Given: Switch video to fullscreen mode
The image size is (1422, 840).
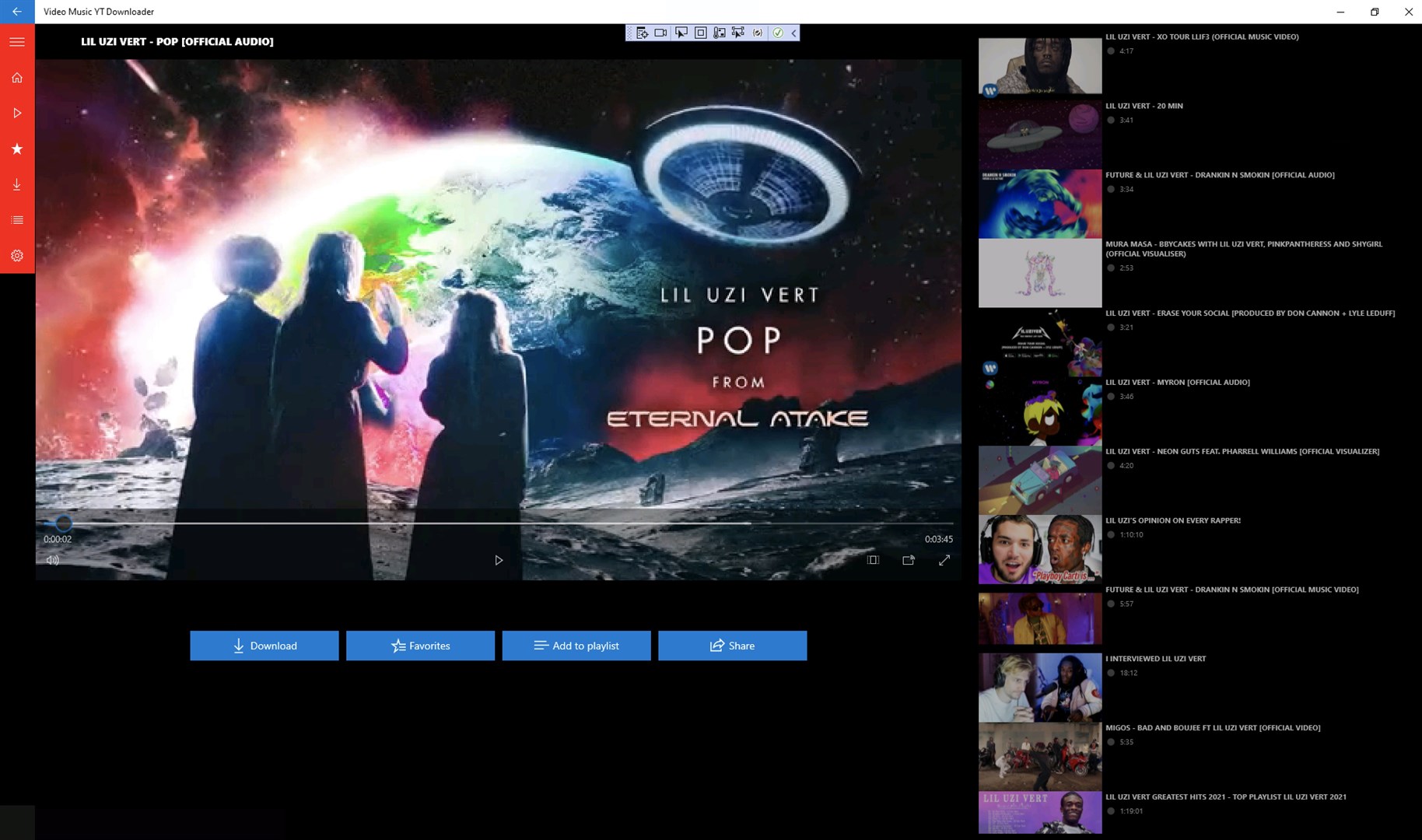Looking at the screenshot, I should [x=944, y=560].
